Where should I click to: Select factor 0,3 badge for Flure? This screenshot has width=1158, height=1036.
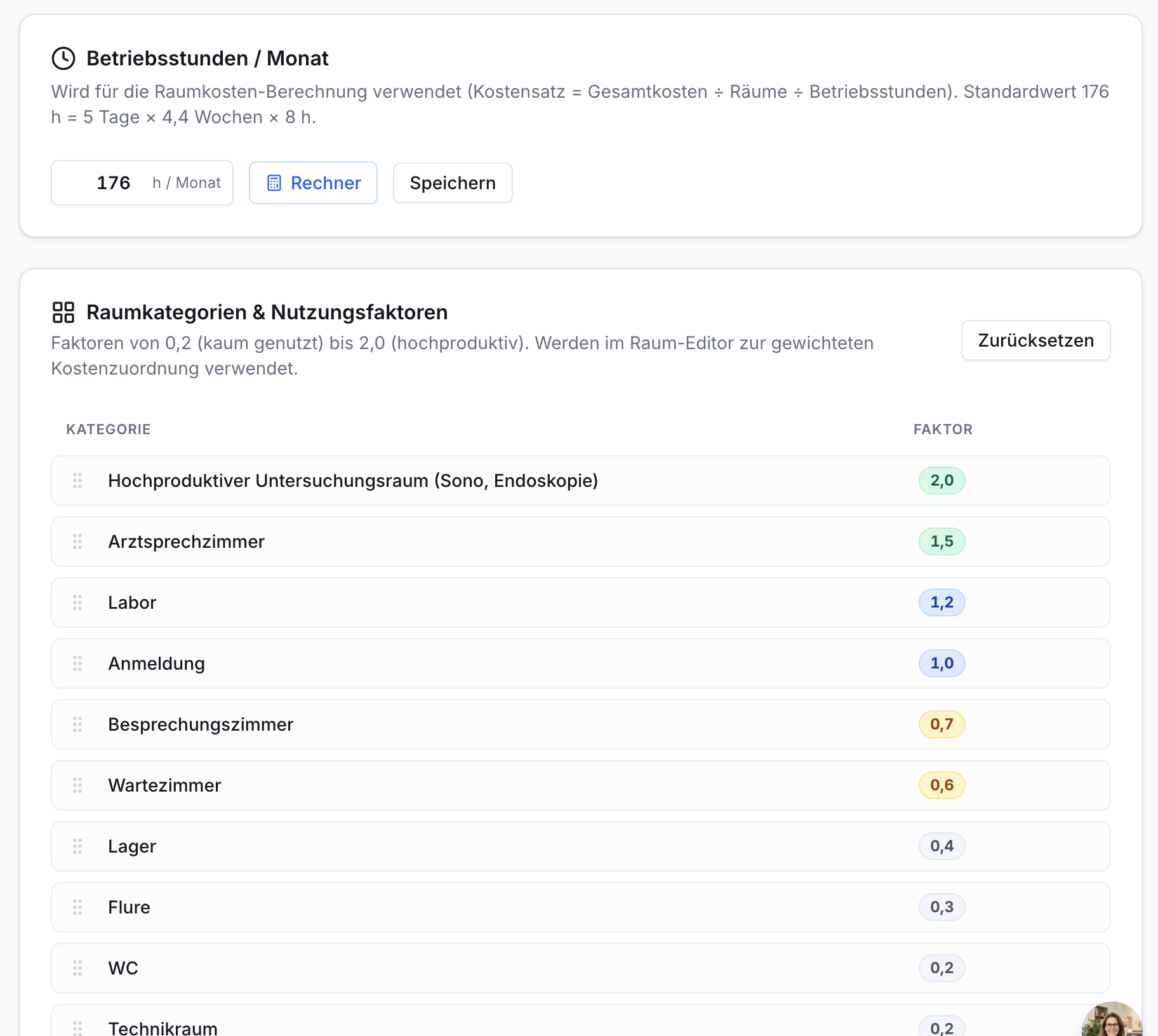pos(942,907)
